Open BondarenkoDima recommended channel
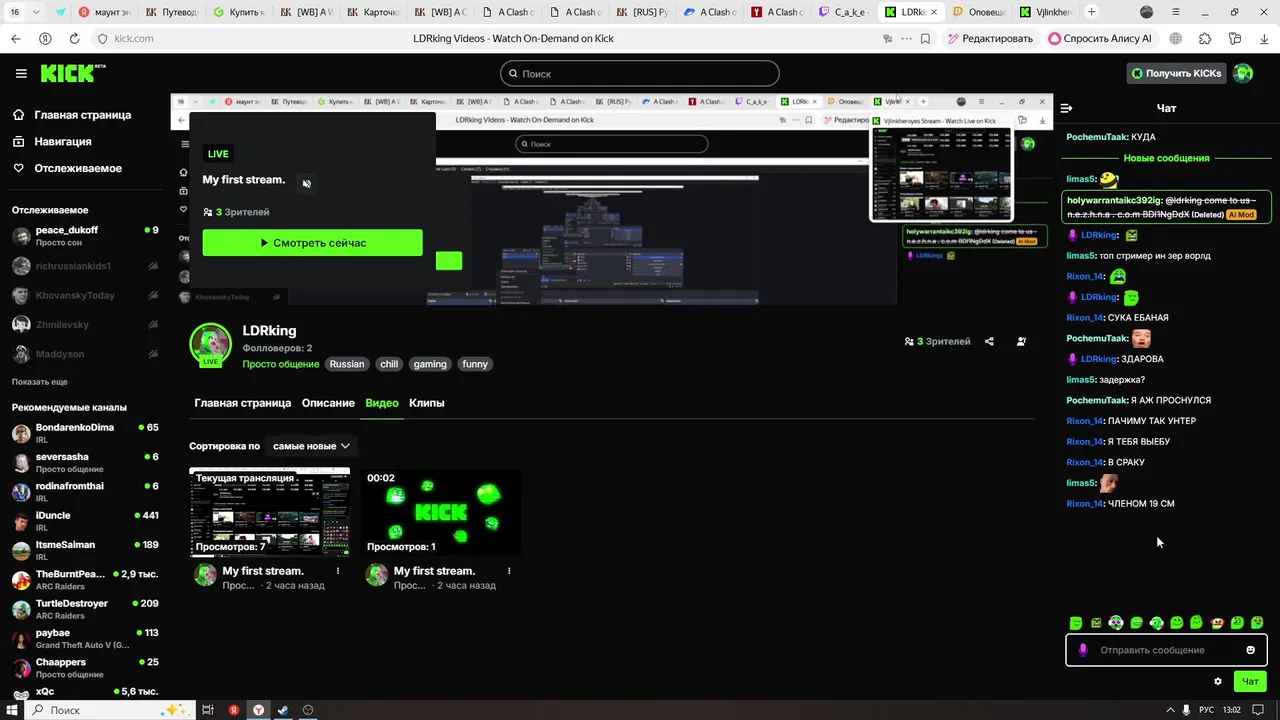Viewport: 1280px width, 720px height. [85, 433]
